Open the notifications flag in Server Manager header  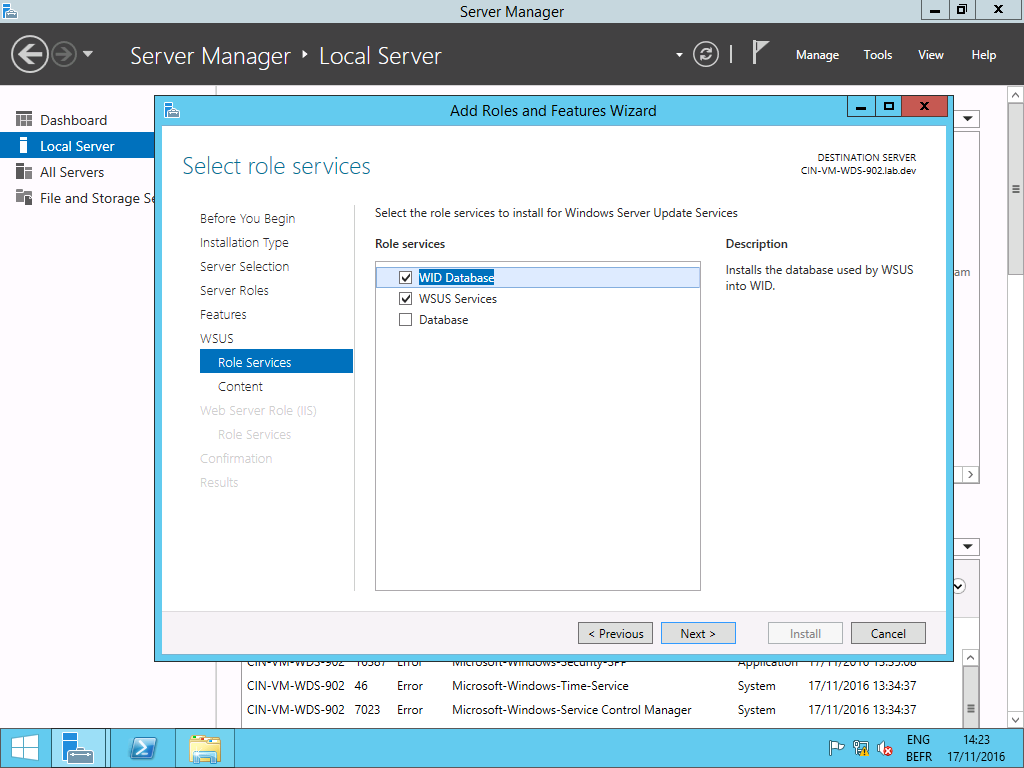[760, 53]
